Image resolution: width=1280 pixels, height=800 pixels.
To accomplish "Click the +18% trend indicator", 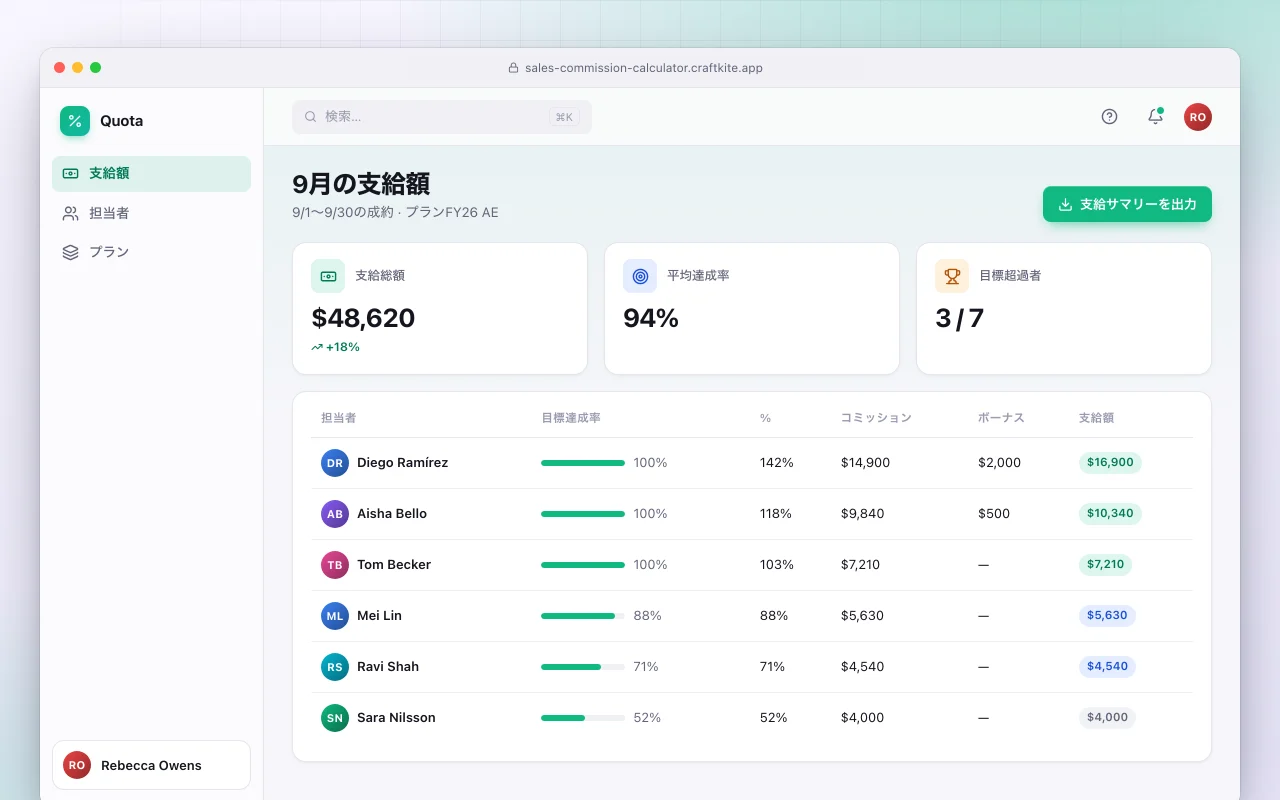I will [335, 347].
